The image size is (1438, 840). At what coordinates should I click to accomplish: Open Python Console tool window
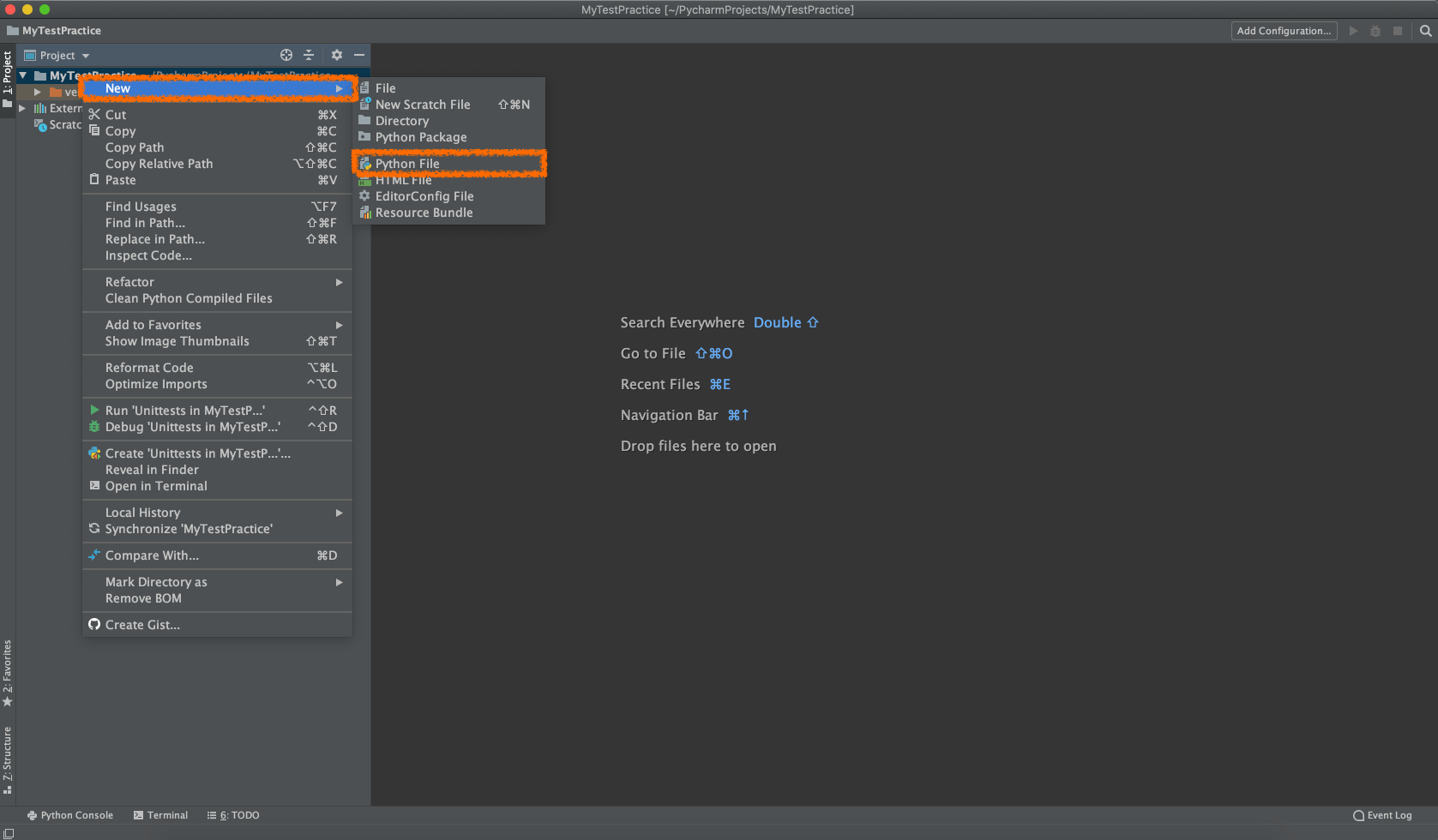pos(70,815)
